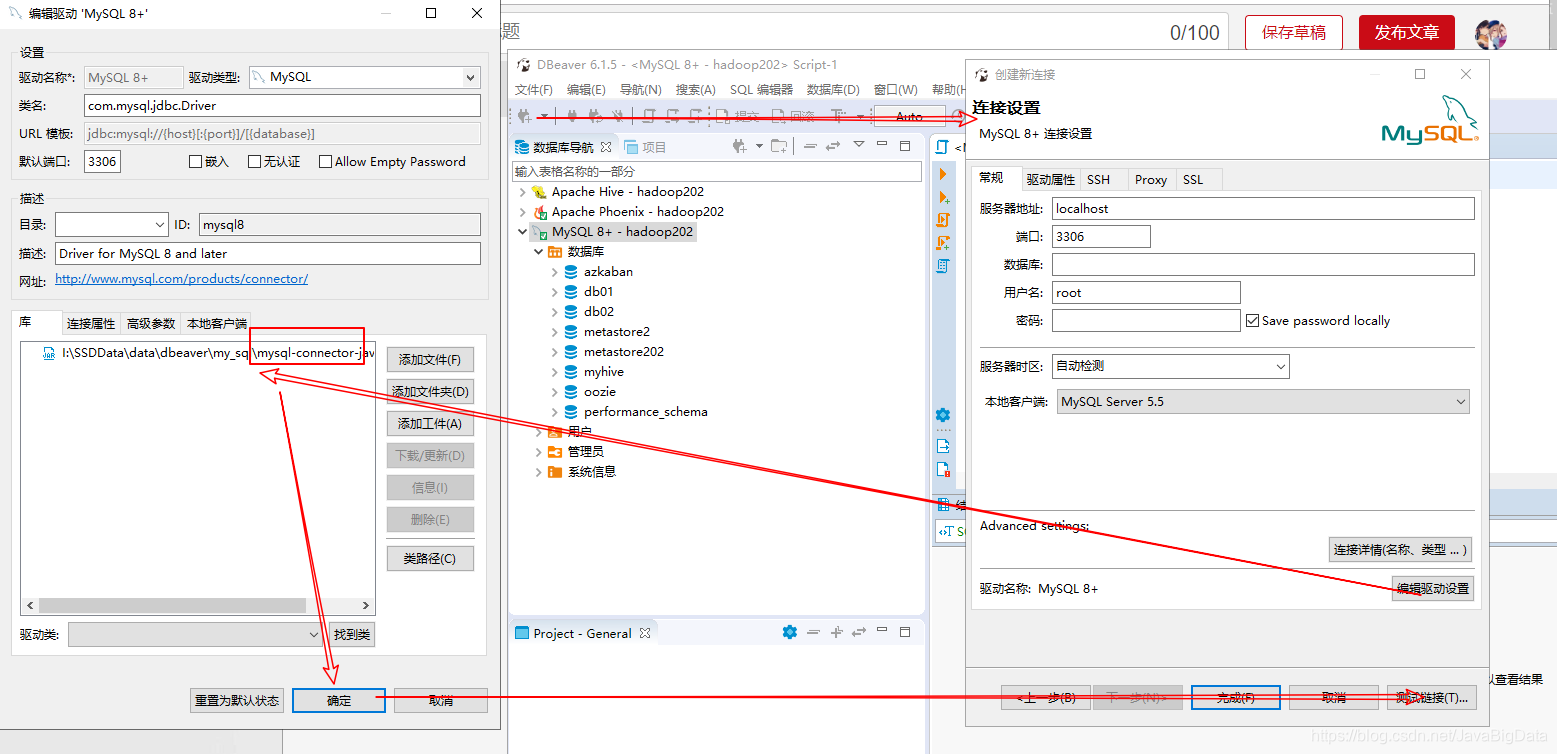
Task: Click the error log icon in editor side bar
Action: (x=943, y=469)
